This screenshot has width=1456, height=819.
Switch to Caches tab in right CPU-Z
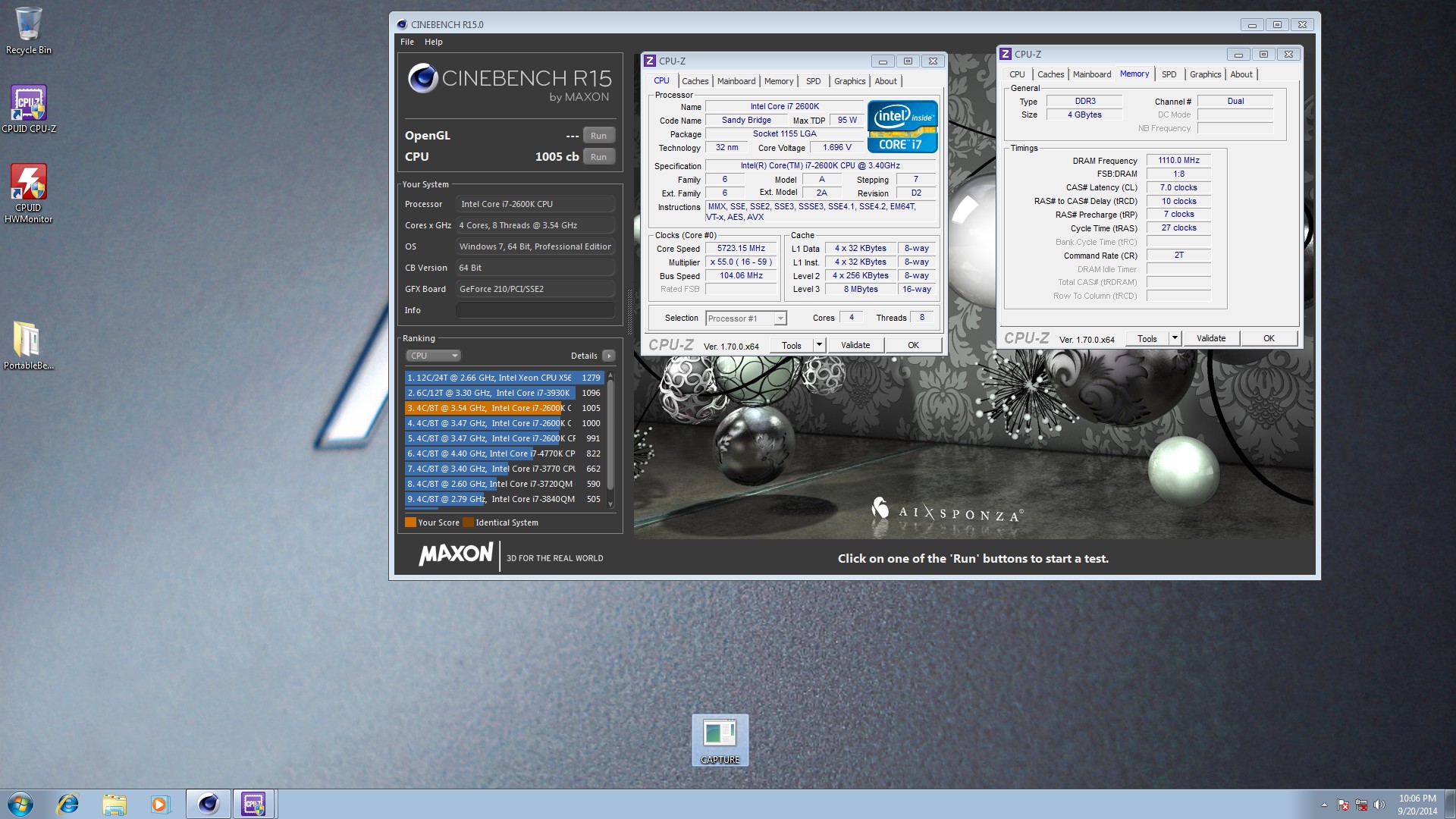coord(1050,74)
